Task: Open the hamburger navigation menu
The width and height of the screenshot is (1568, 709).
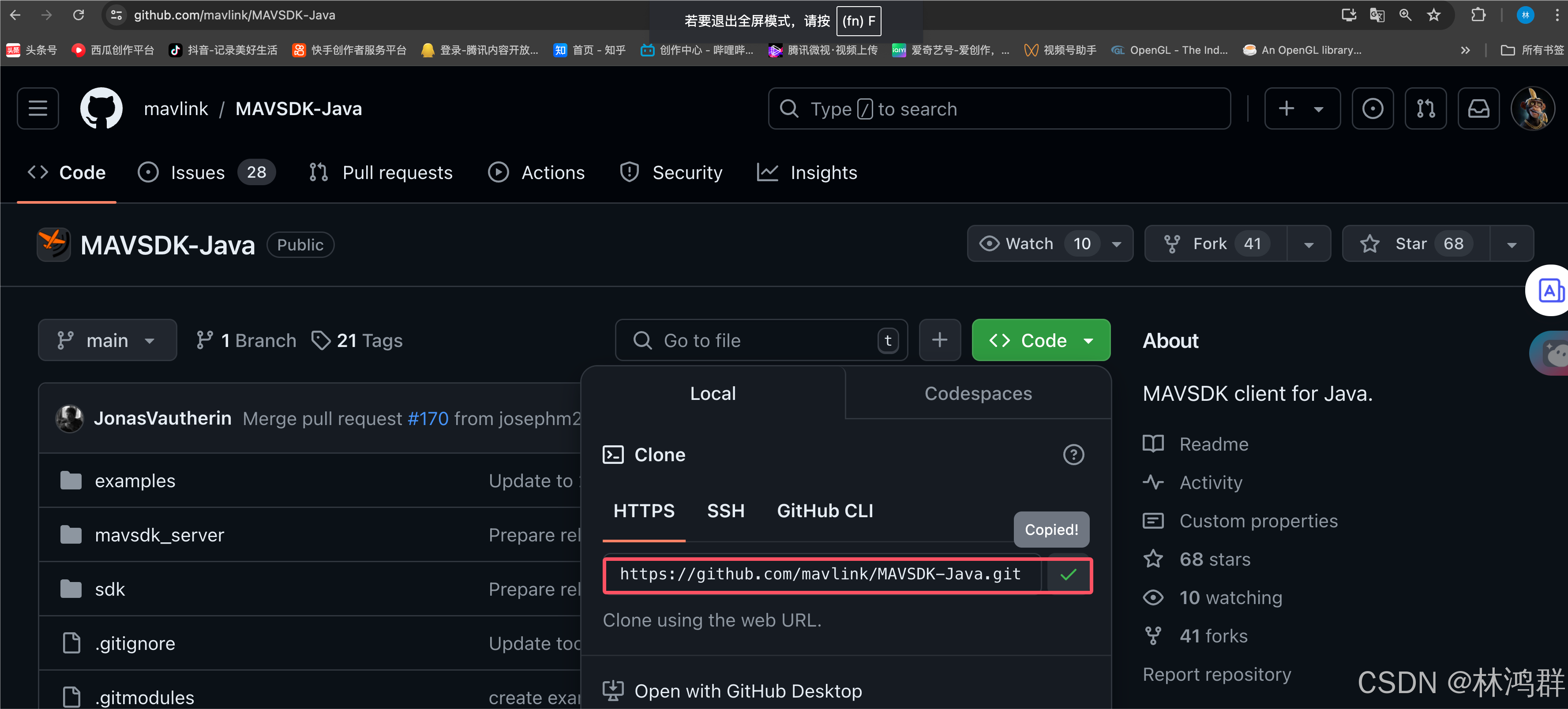Action: tap(38, 108)
